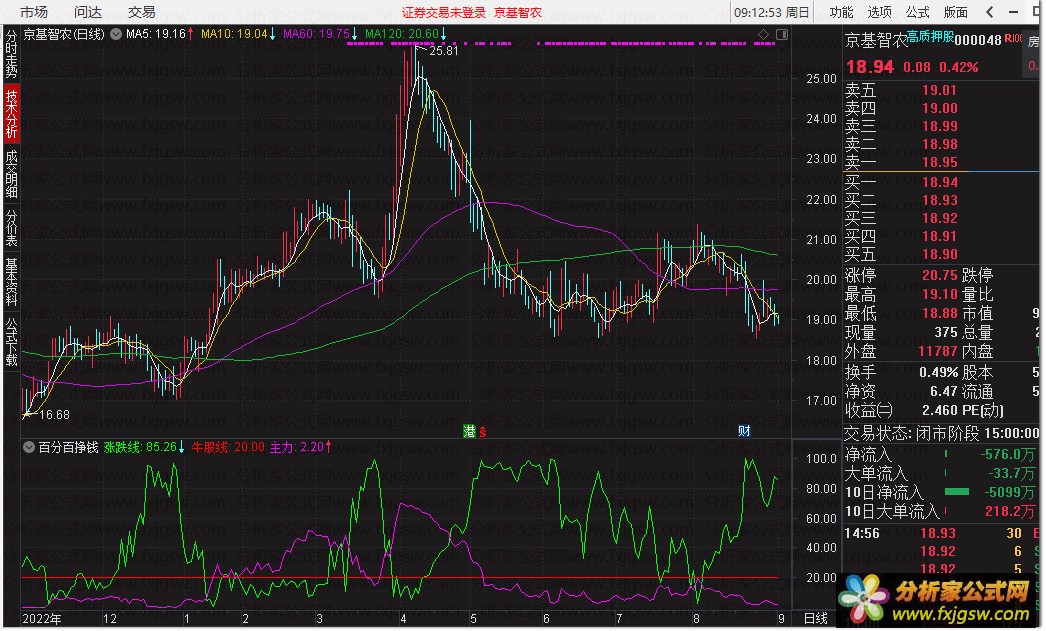Viewport: 1046px width, 631px height.
Task: Click the 大单流入 value -33.7万
Action: click(1011, 473)
